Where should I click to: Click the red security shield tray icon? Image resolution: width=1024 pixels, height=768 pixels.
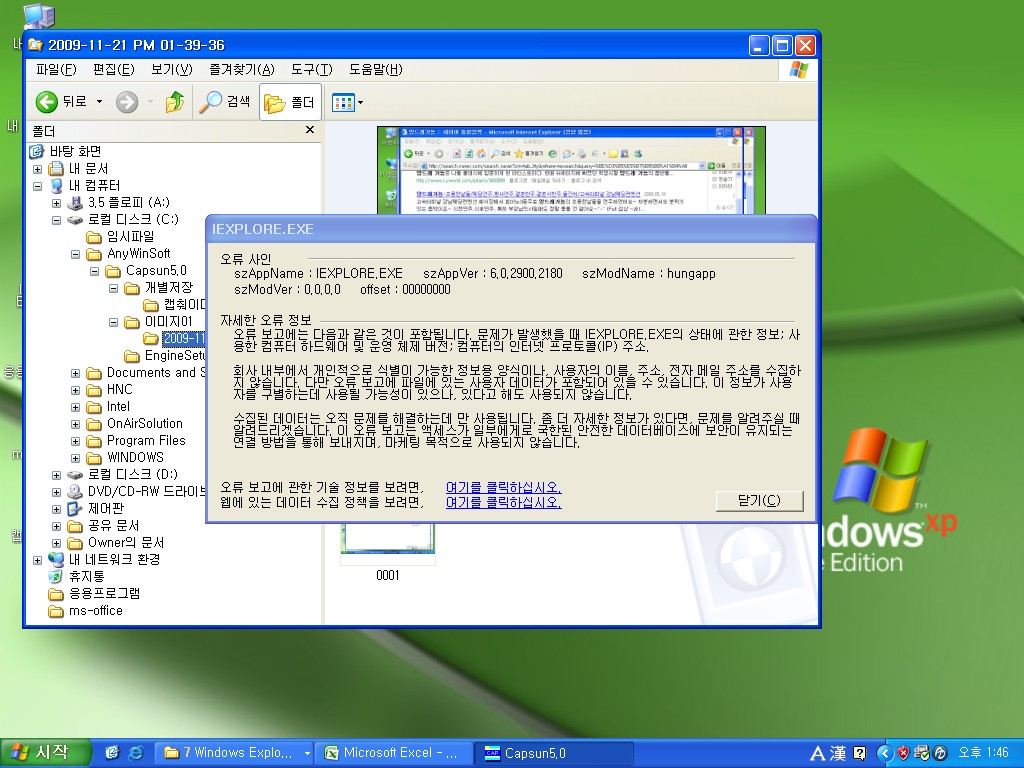[x=903, y=753]
